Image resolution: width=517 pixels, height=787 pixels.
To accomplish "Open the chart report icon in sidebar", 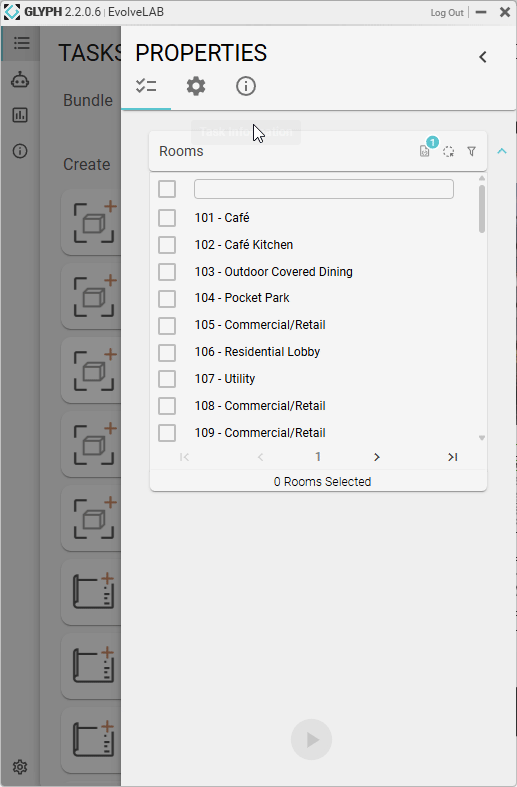I will coord(20,115).
